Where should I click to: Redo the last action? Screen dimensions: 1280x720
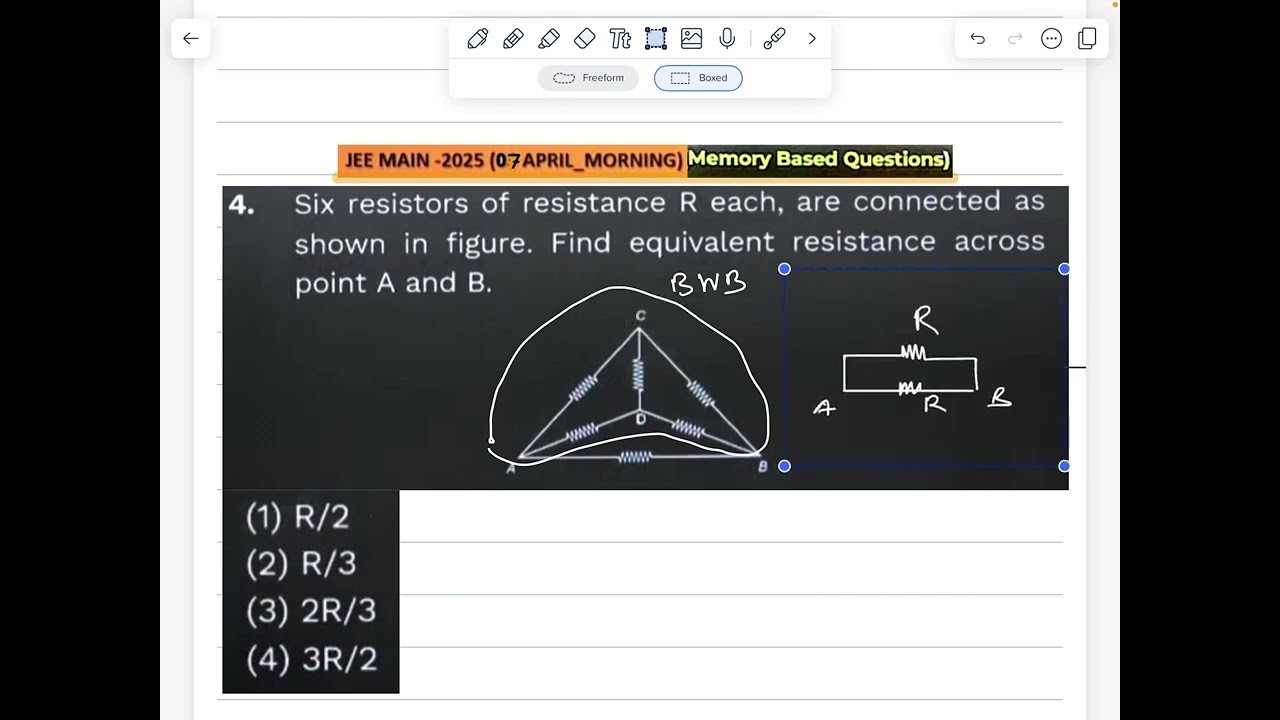pos(1015,39)
